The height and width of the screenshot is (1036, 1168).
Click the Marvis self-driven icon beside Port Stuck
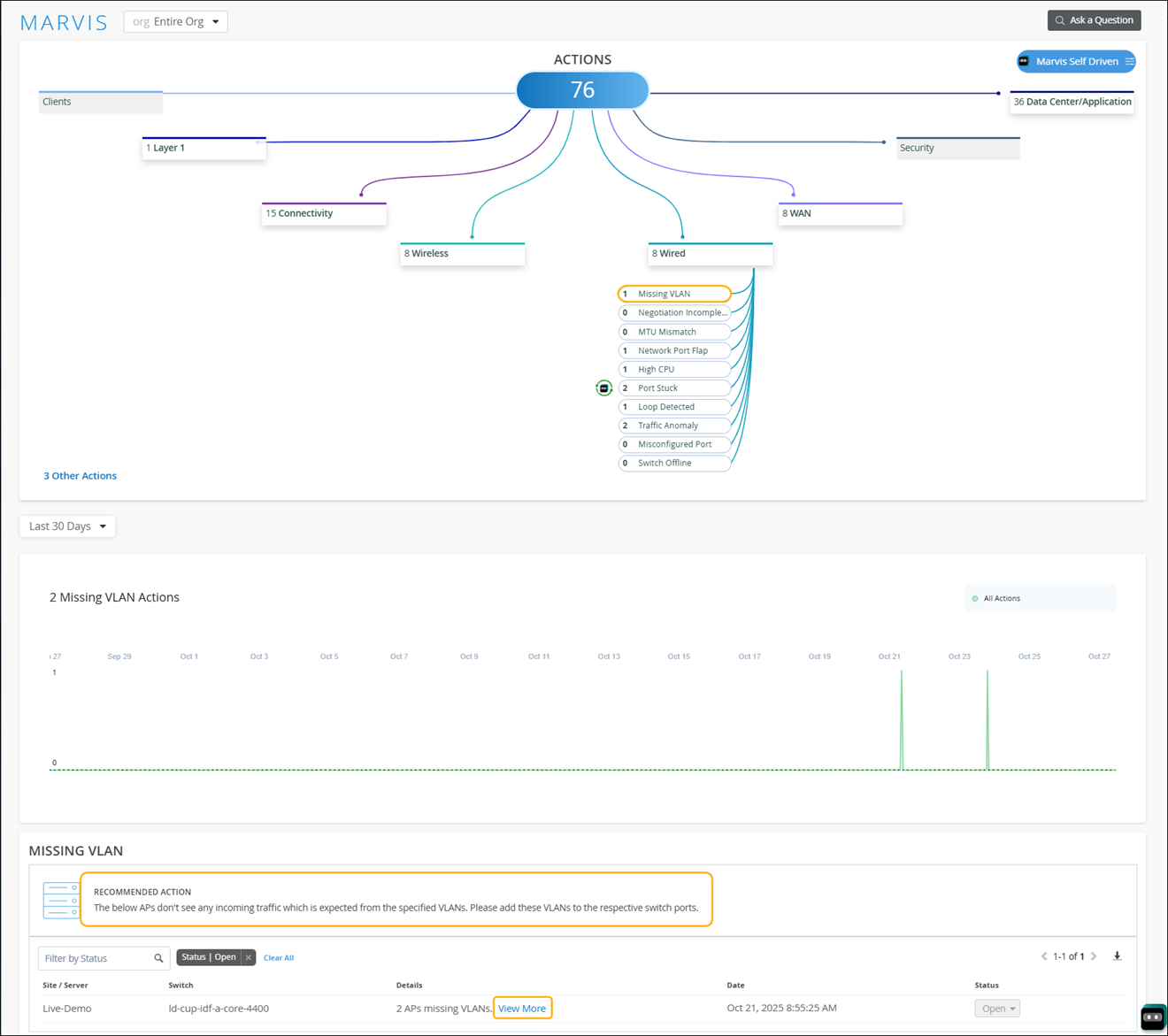click(x=603, y=388)
